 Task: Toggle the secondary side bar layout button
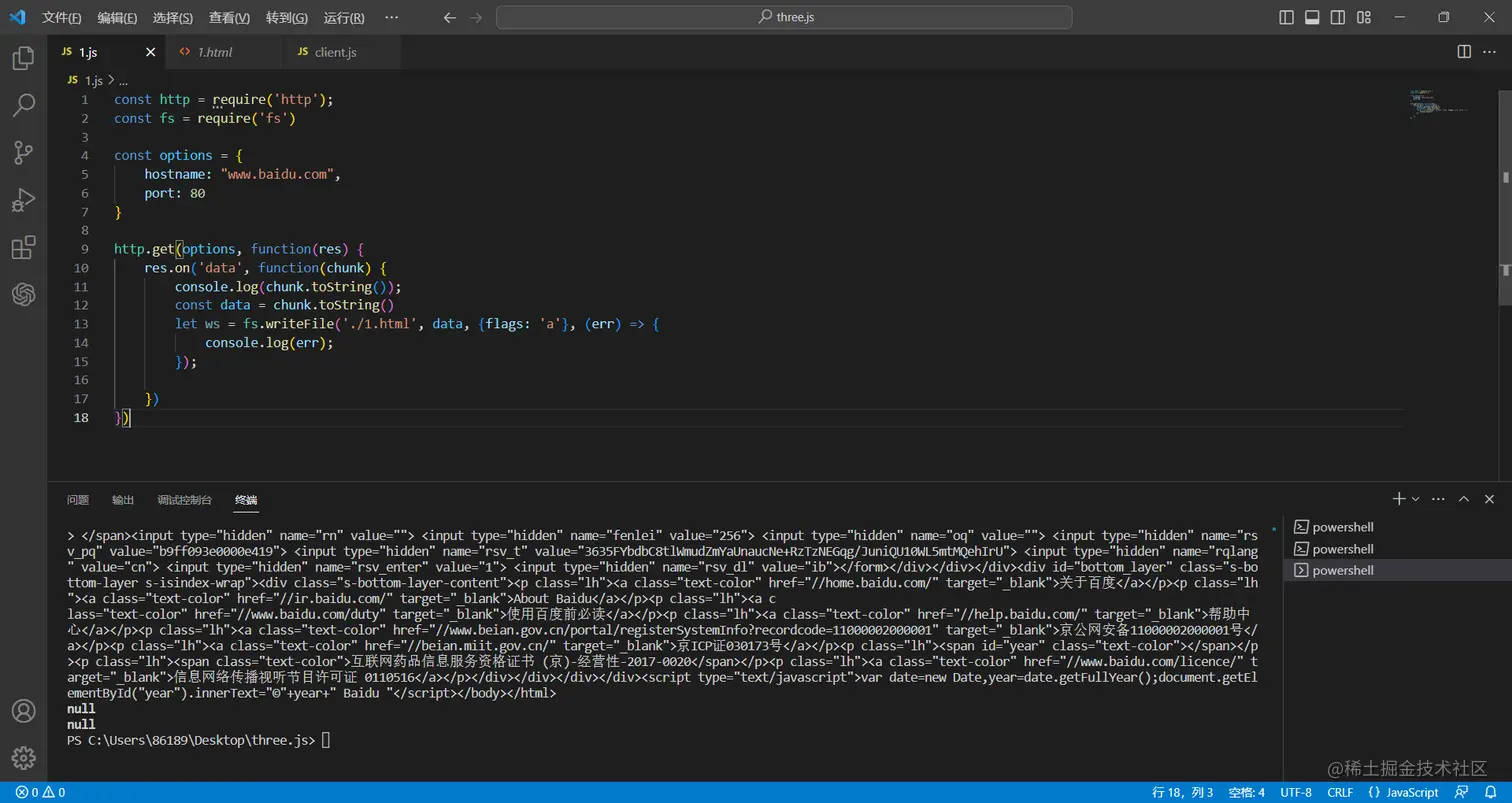pos(1338,18)
